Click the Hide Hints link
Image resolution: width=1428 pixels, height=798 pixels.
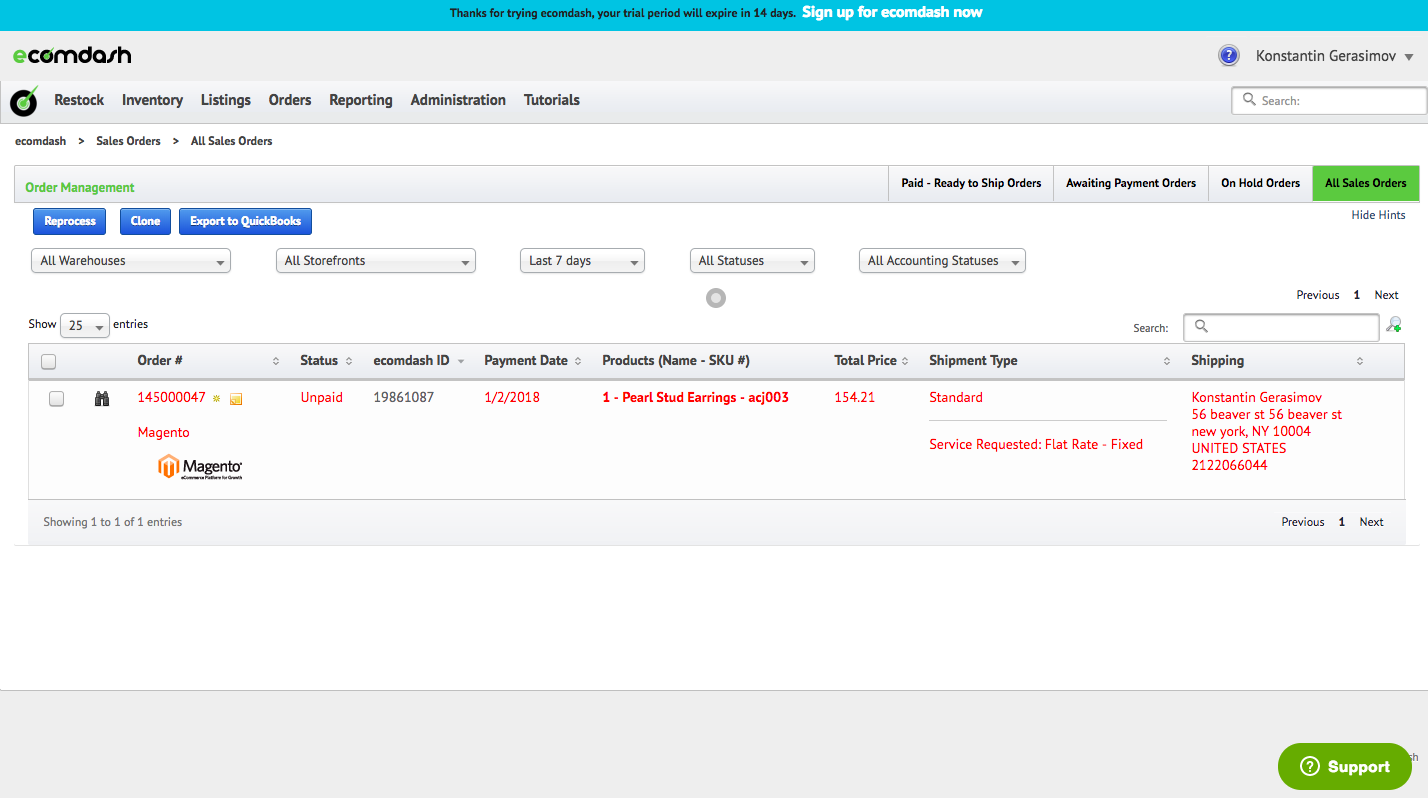click(1378, 214)
